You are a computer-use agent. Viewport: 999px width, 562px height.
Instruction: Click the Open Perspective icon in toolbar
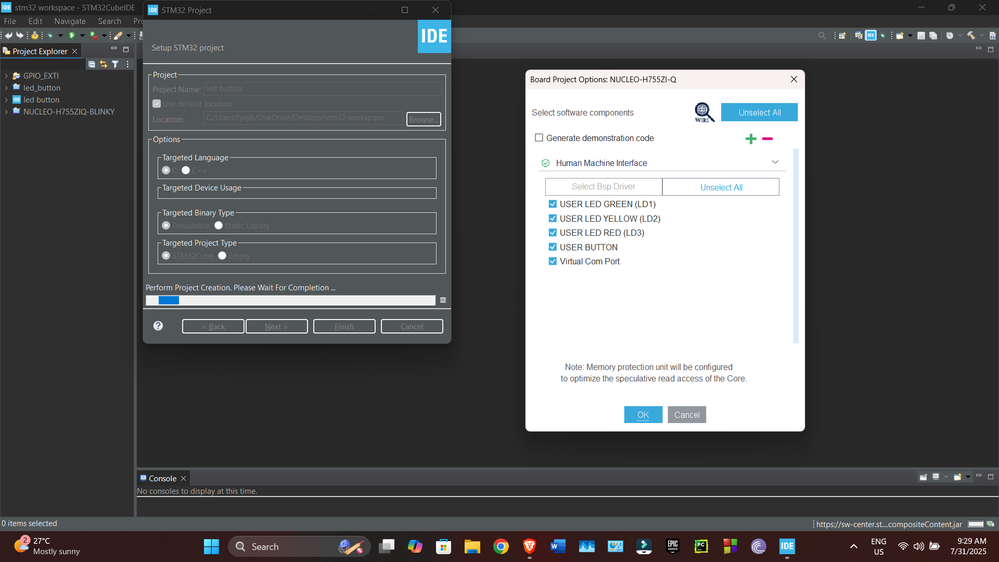pos(842,36)
